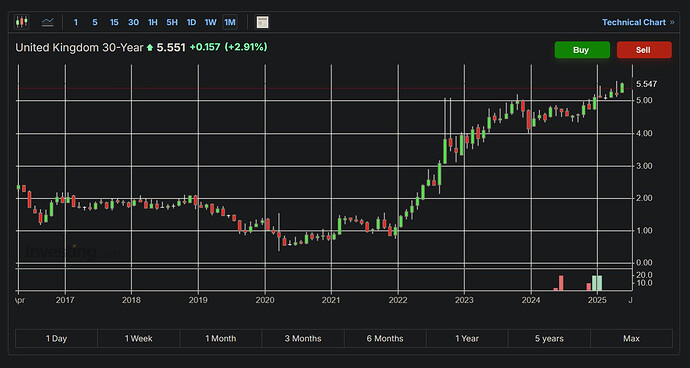
Task: Select the 6 Months range tab
Action: [x=385, y=339]
